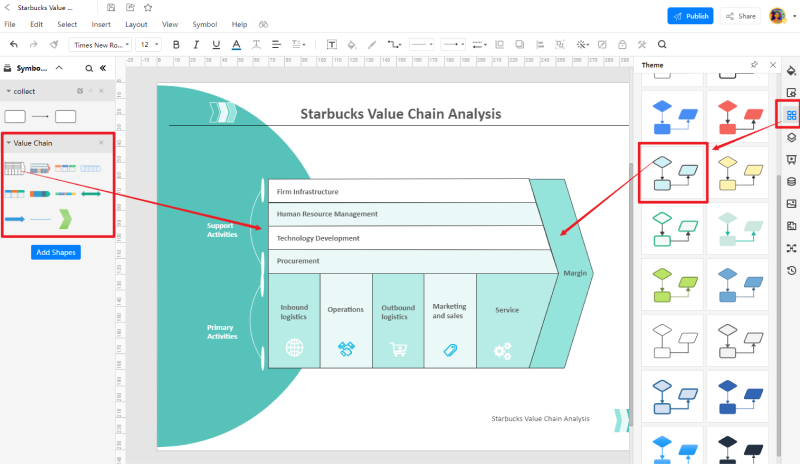Open the font name dropdown
Viewport: 800px width, 464px height.
point(101,44)
